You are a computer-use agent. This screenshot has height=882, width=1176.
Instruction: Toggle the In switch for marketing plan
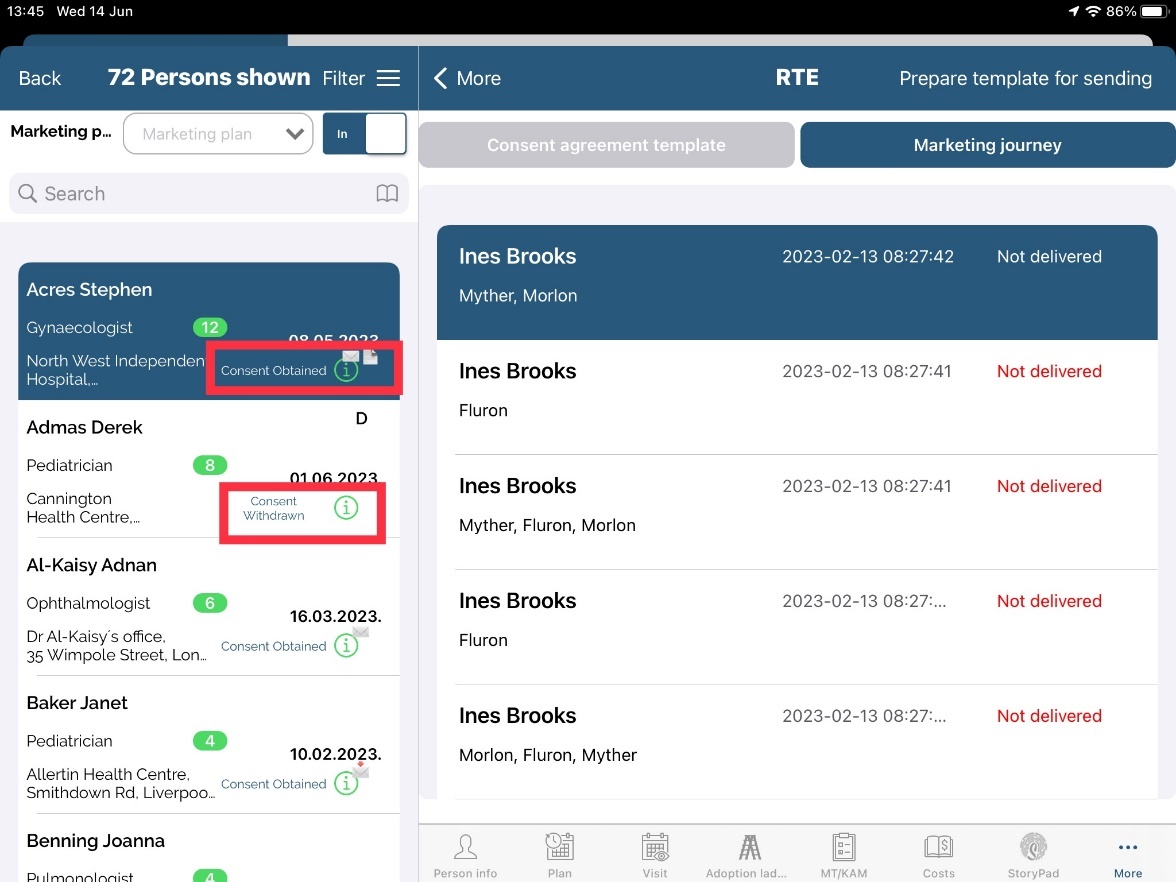click(364, 134)
